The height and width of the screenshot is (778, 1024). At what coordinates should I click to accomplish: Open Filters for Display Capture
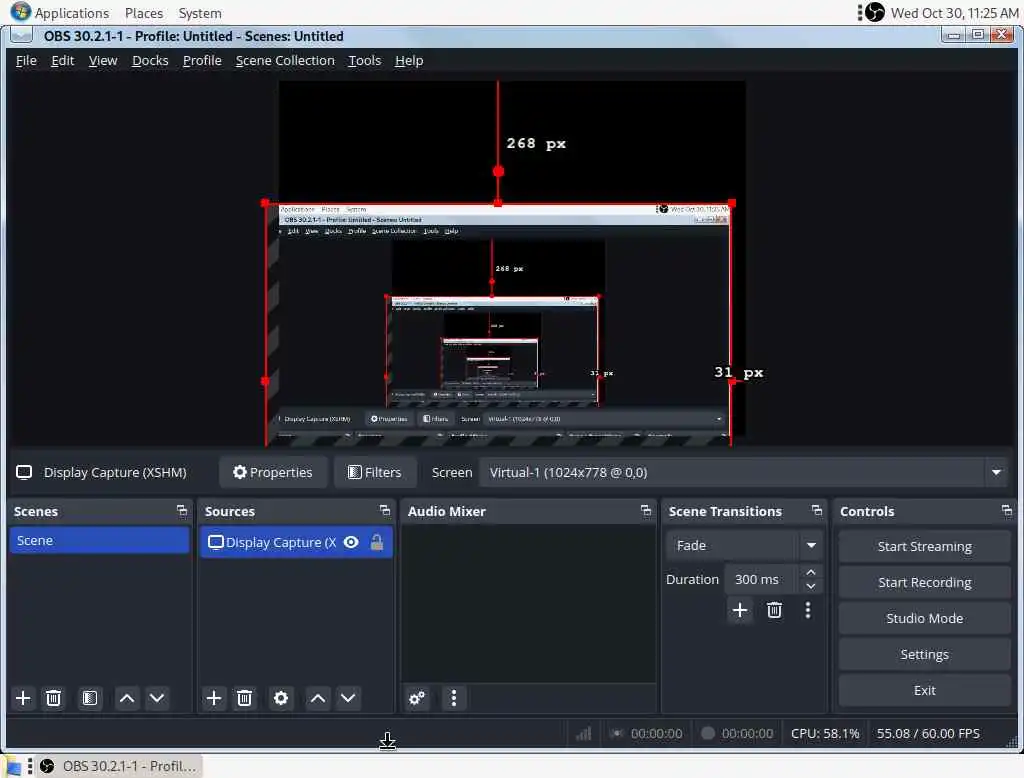[x=375, y=472]
